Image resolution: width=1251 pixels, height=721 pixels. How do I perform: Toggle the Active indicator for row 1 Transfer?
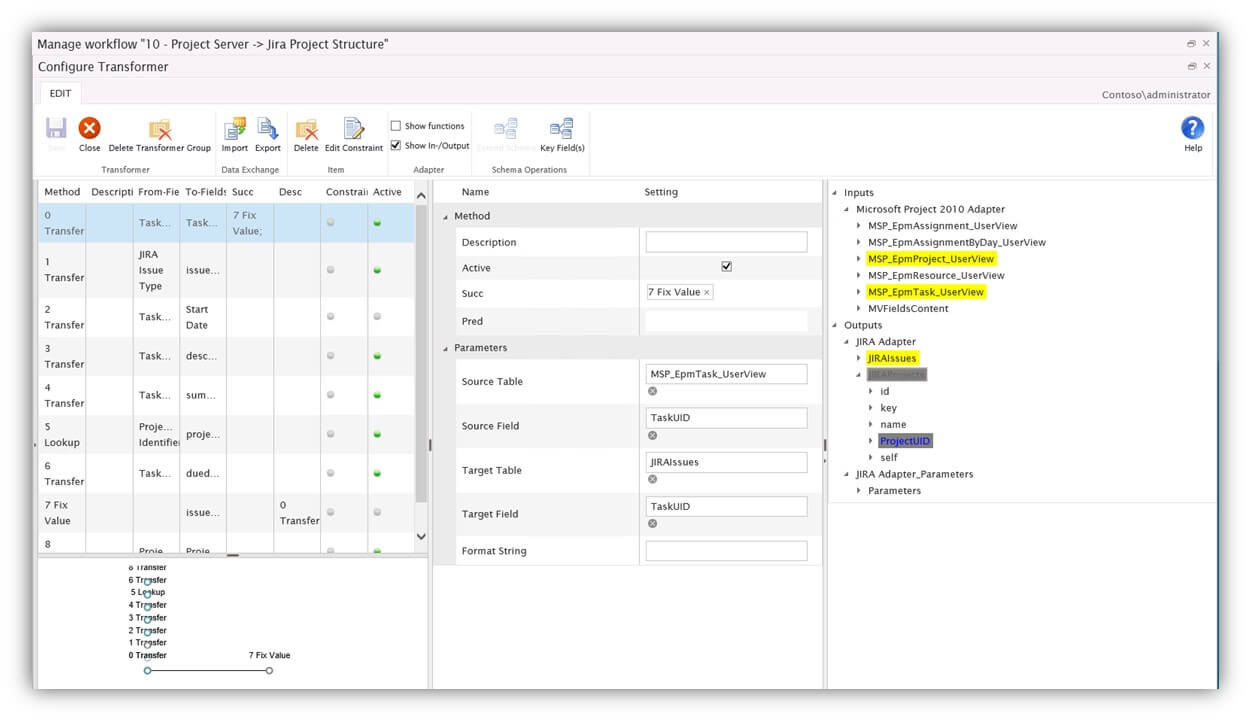(377, 270)
